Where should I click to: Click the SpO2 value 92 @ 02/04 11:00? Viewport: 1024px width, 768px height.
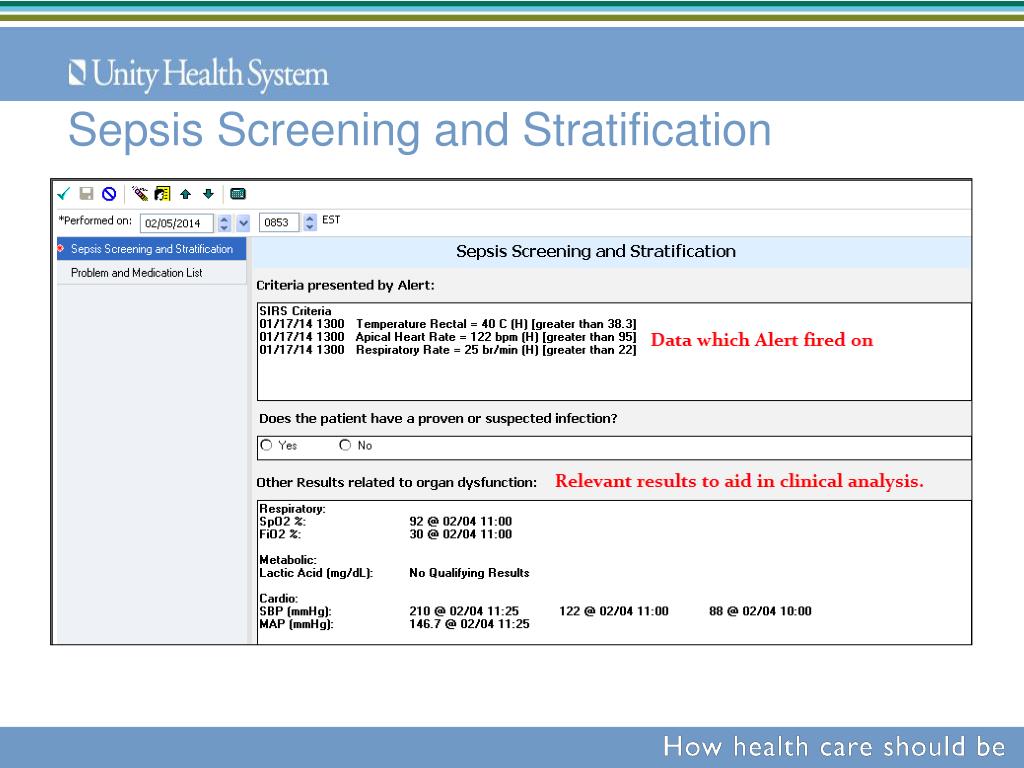[x=460, y=521]
